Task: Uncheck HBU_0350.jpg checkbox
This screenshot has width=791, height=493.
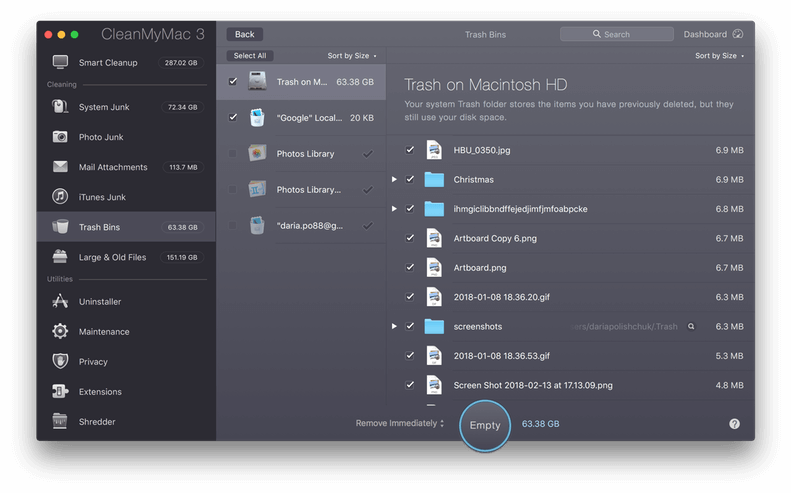Action: 410,150
